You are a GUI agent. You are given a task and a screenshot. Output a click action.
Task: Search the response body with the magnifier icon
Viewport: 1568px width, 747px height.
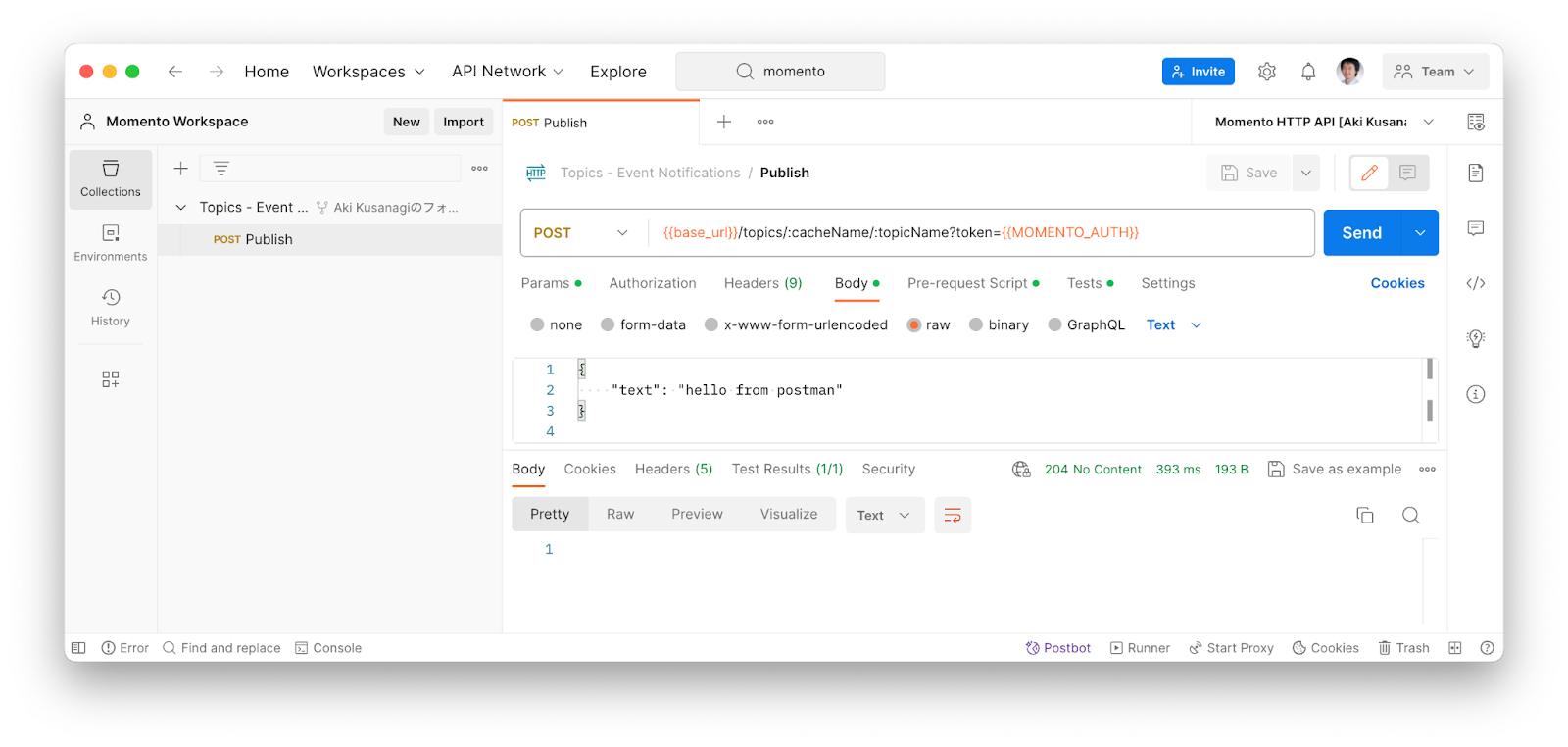(1411, 516)
